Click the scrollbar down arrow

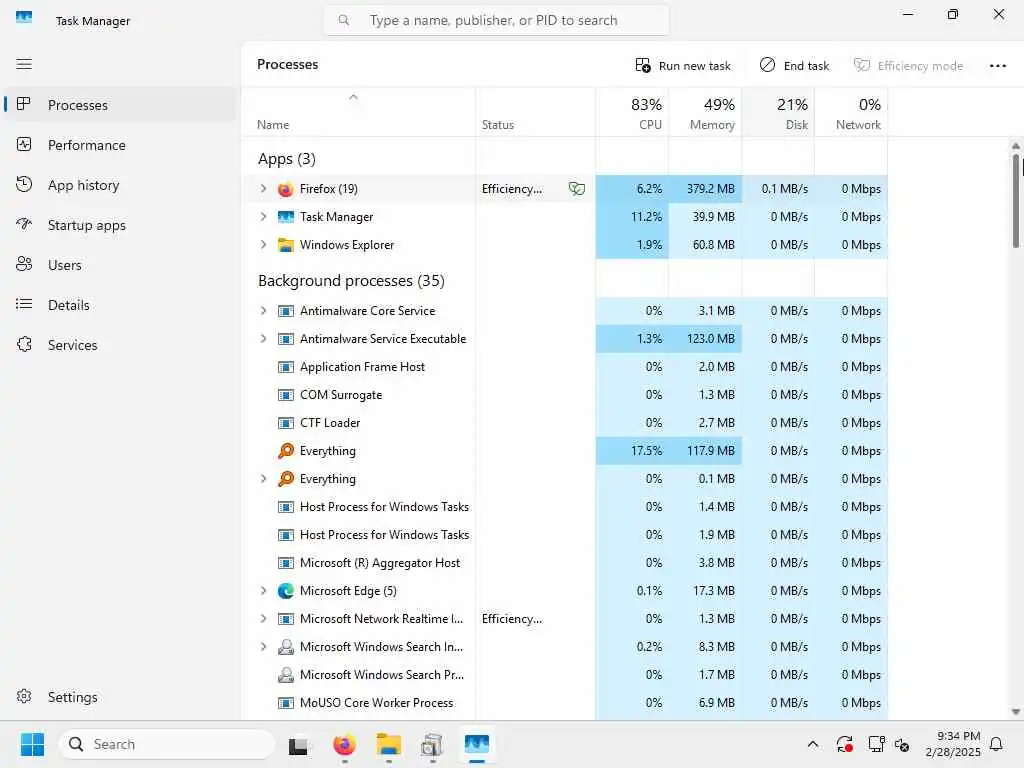click(x=1016, y=712)
